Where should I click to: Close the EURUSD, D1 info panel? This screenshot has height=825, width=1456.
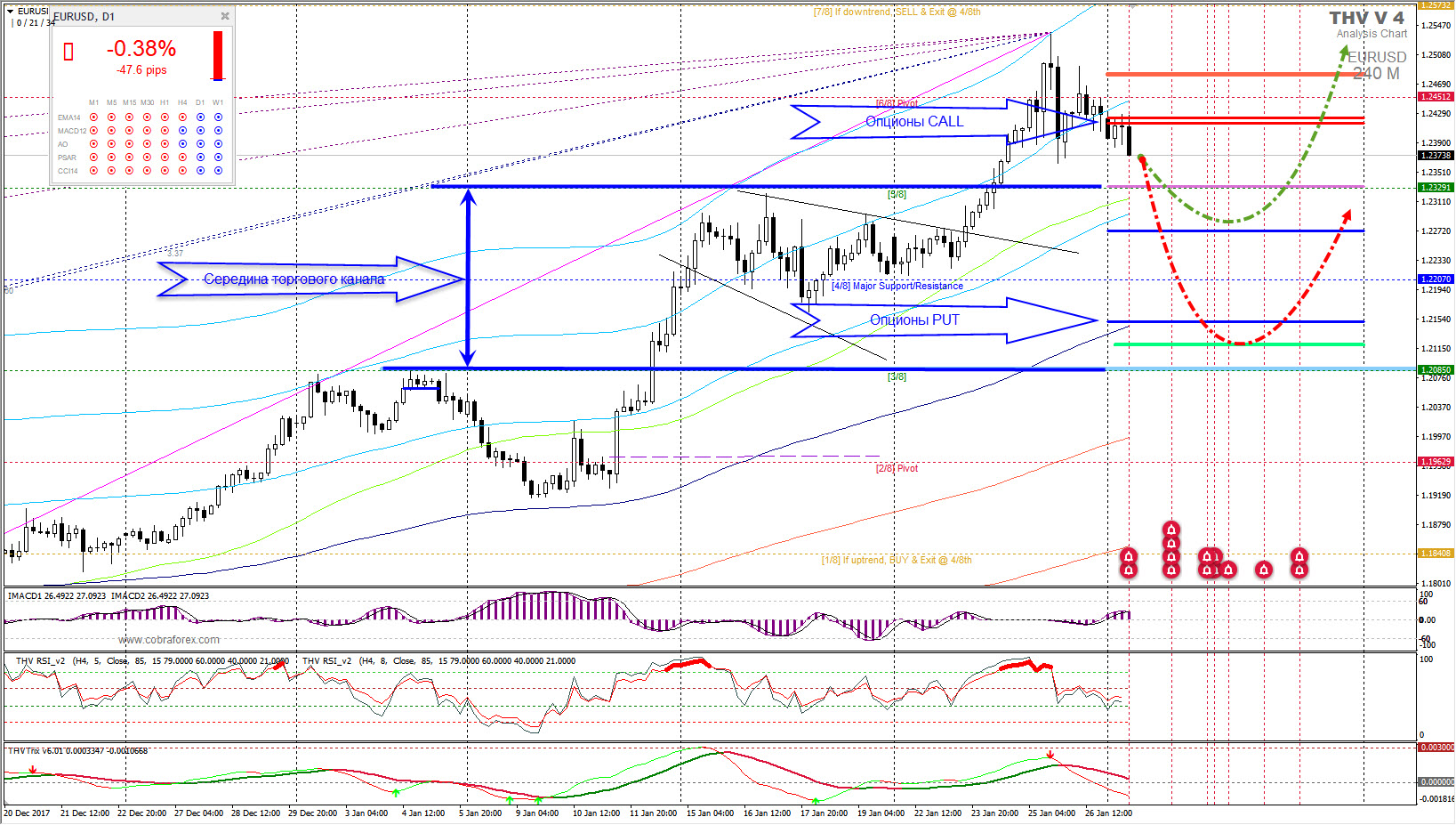click(225, 16)
